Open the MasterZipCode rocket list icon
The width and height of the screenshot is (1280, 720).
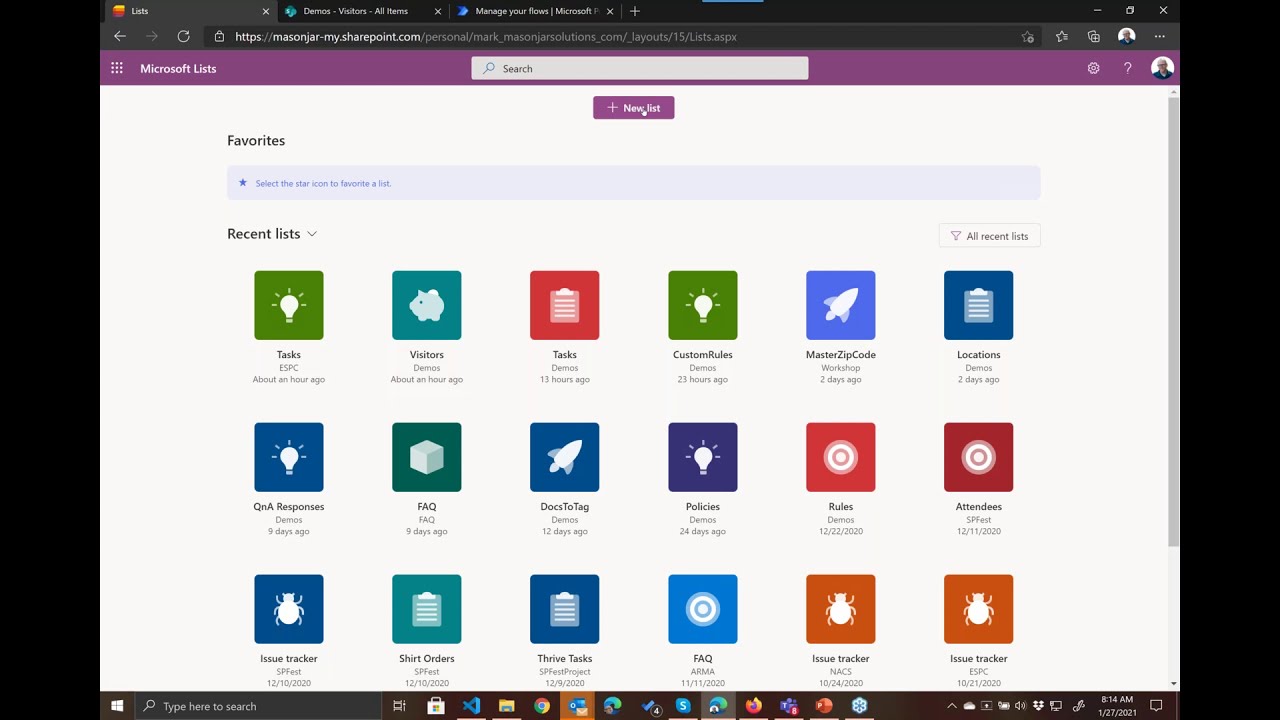[841, 305]
